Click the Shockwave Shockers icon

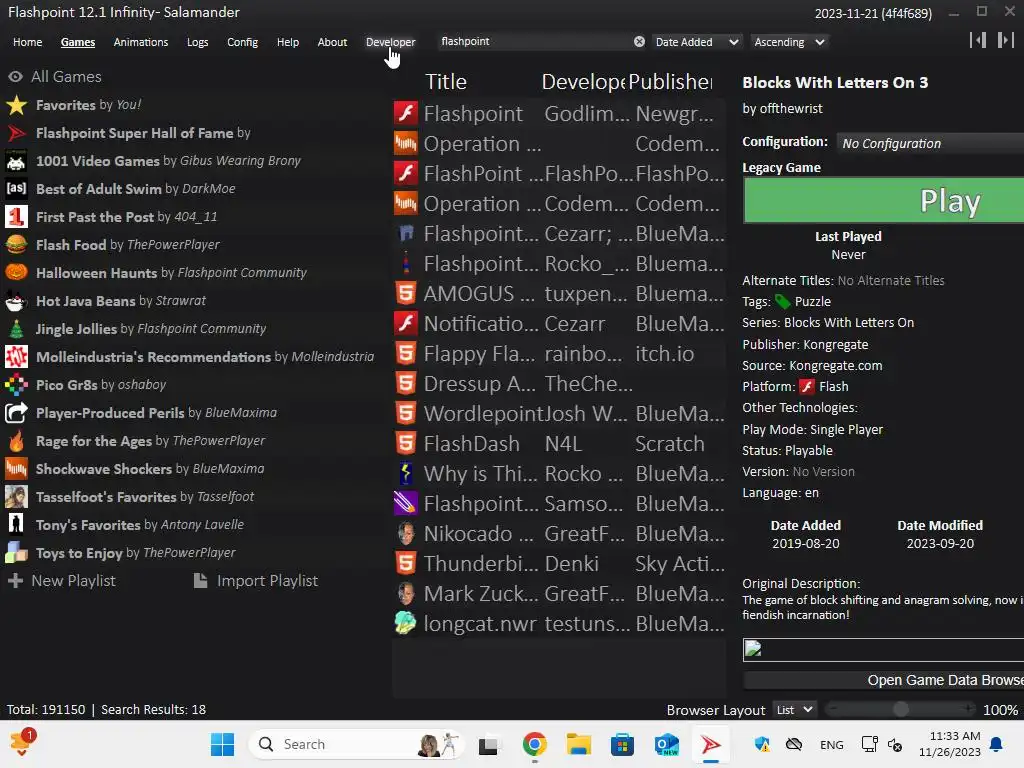[x=16, y=469]
